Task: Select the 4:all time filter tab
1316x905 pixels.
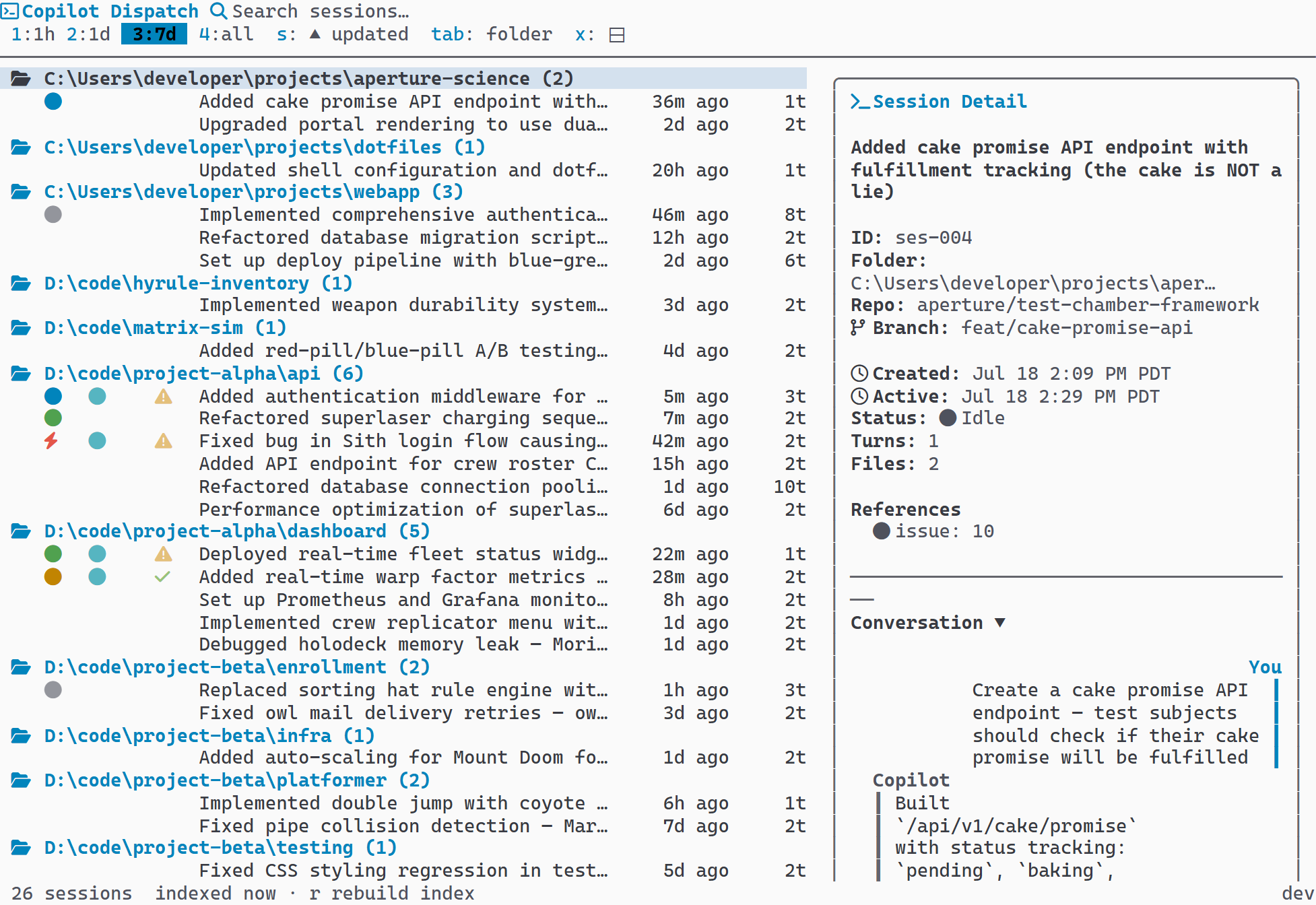Action: tap(226, 34)
